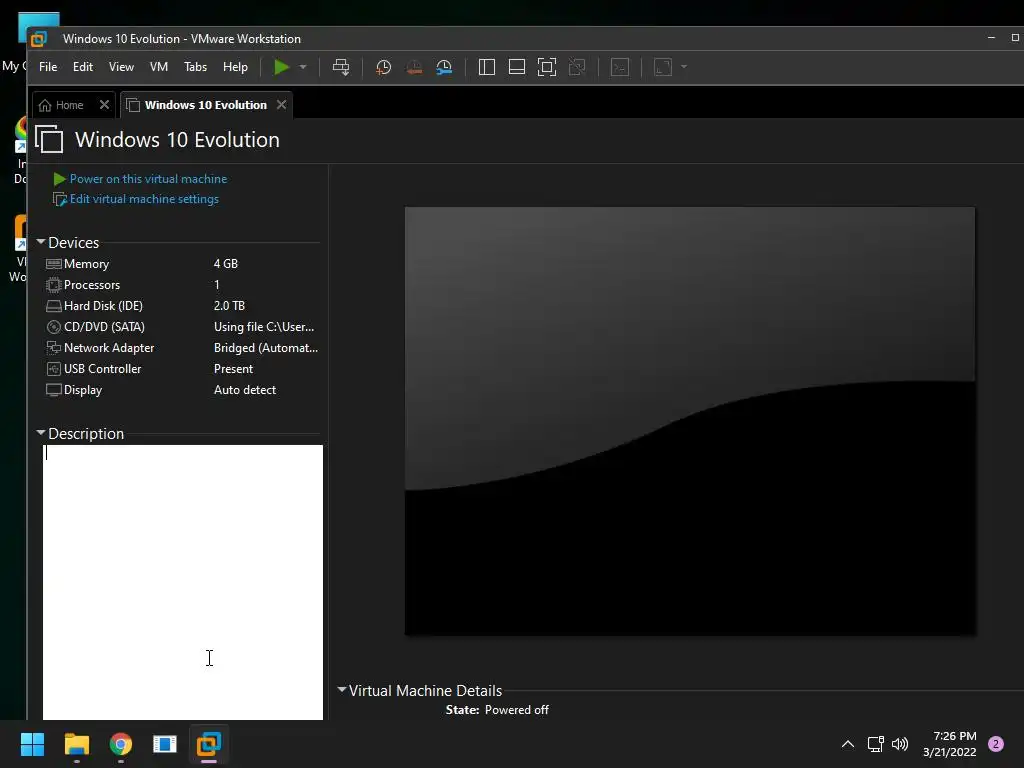1024x768 pixels.
Task: Select the Processors device row
Action: click(x=182, y=285)
